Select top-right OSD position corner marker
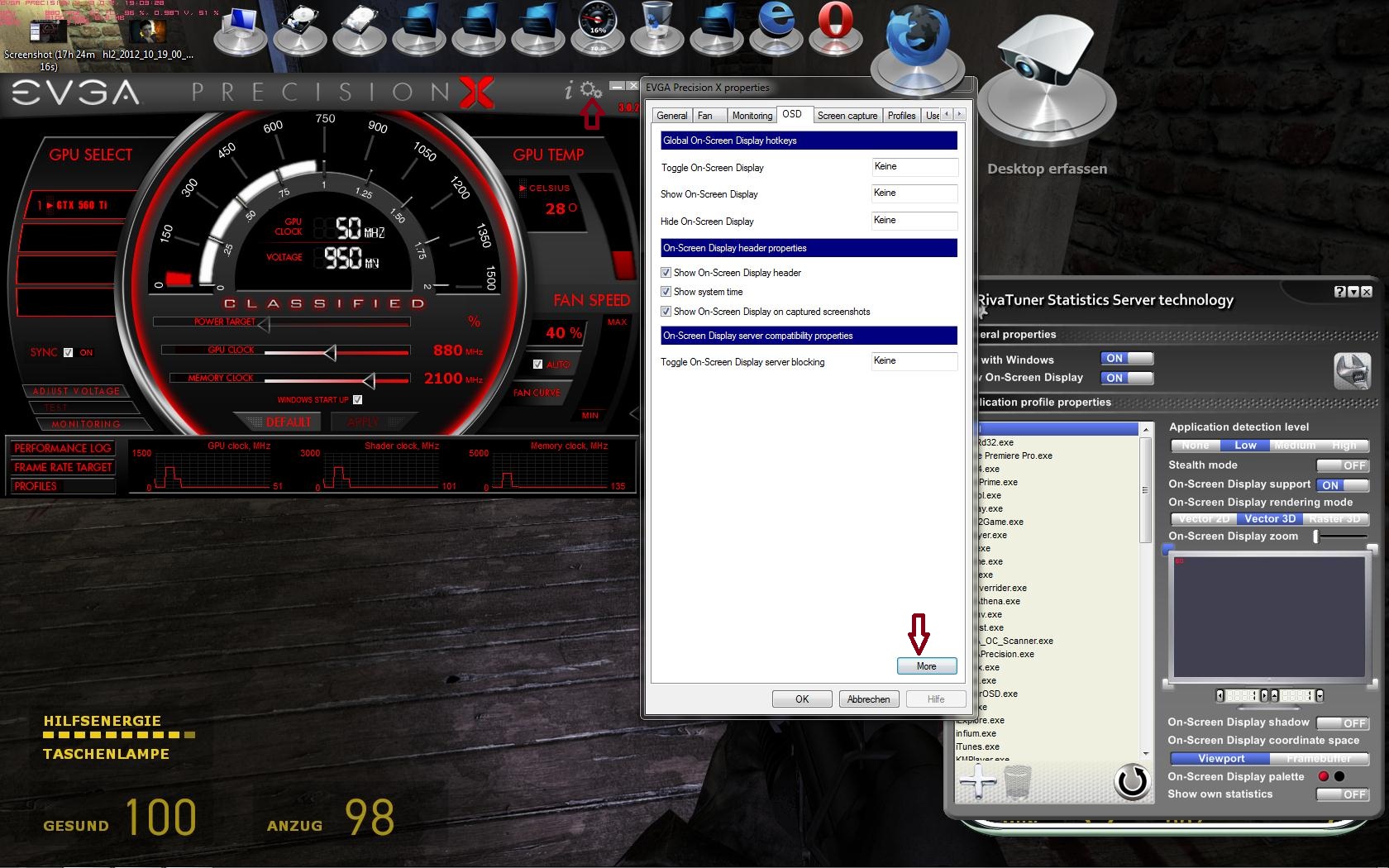 click(x=1372, y=549)
